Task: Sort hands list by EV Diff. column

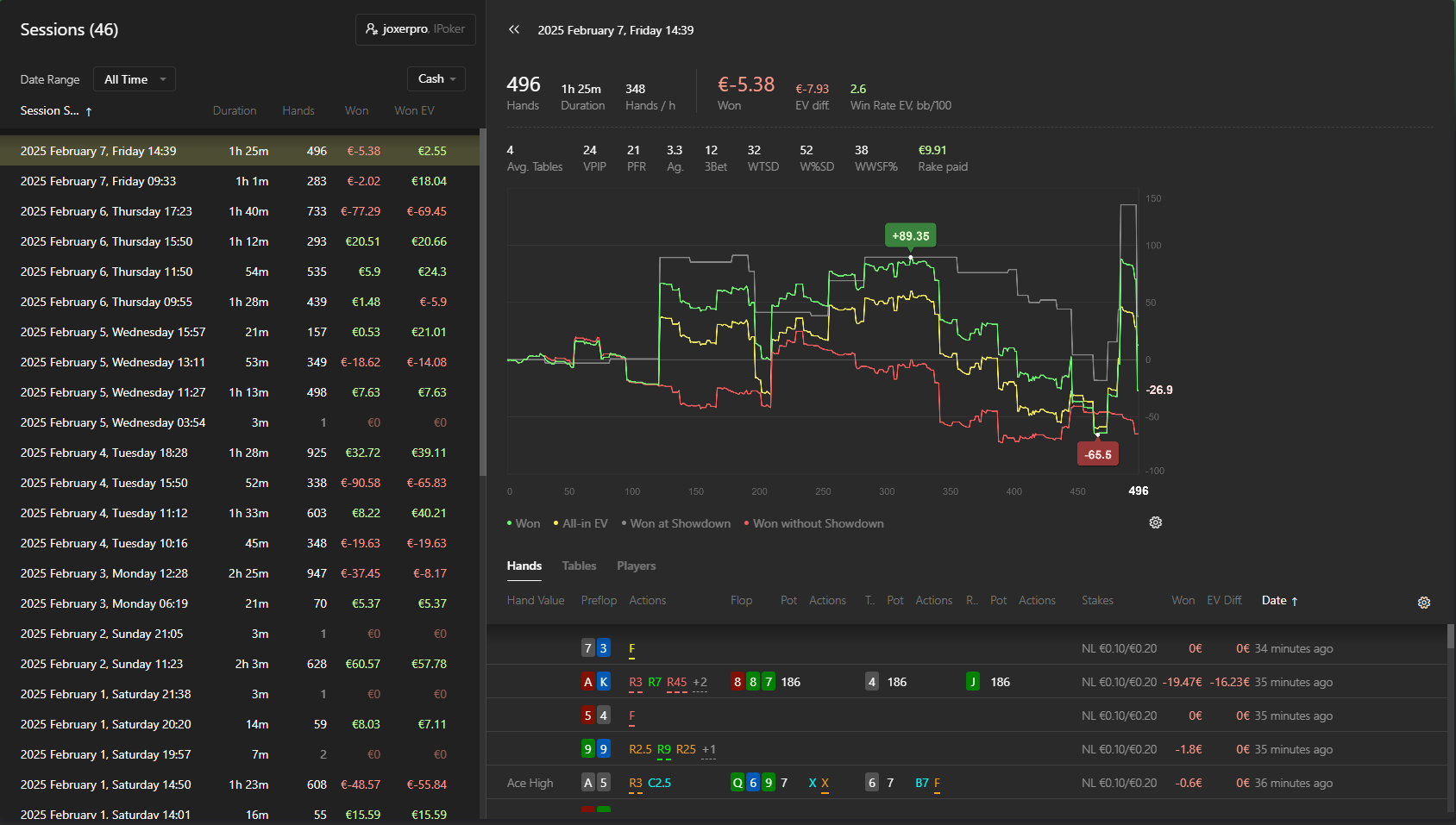Action: coord(1224,600)
